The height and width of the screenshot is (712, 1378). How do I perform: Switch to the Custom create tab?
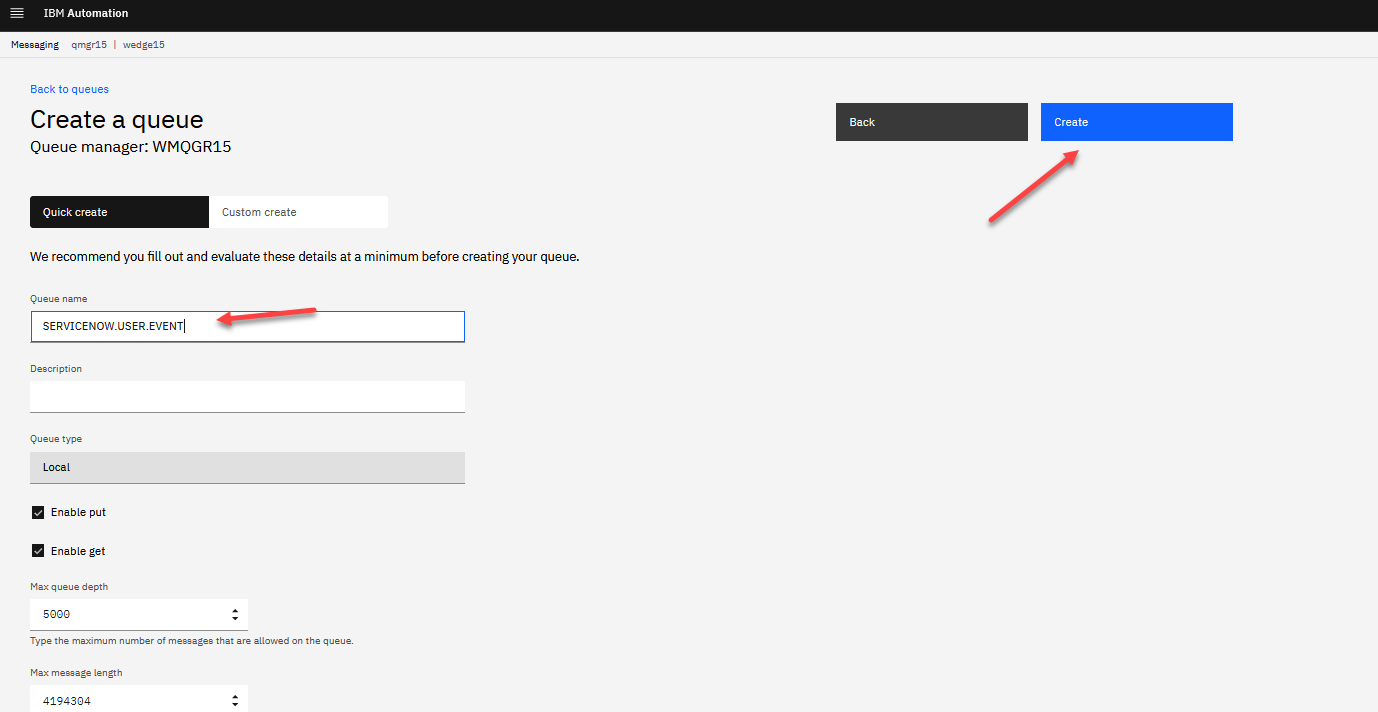(298, 212)
